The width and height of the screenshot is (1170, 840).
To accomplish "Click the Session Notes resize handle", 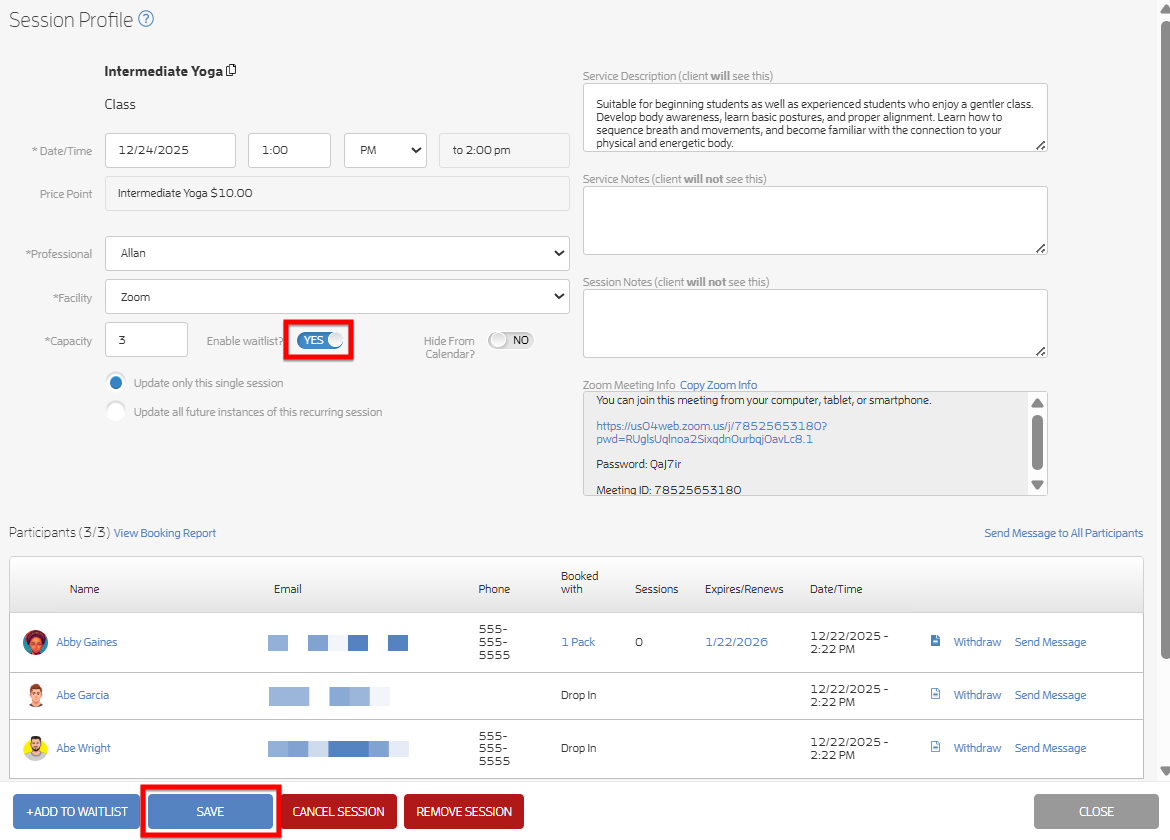I will pos(1041,351).
